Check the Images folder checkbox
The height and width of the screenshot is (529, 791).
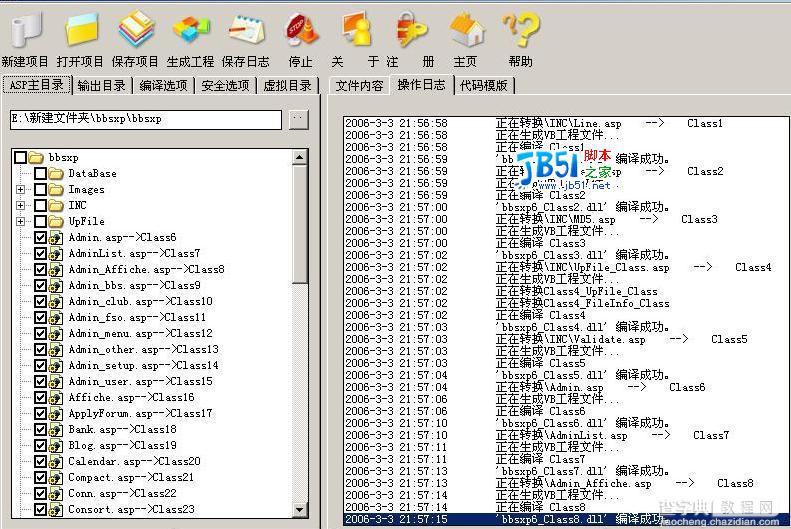41,190
